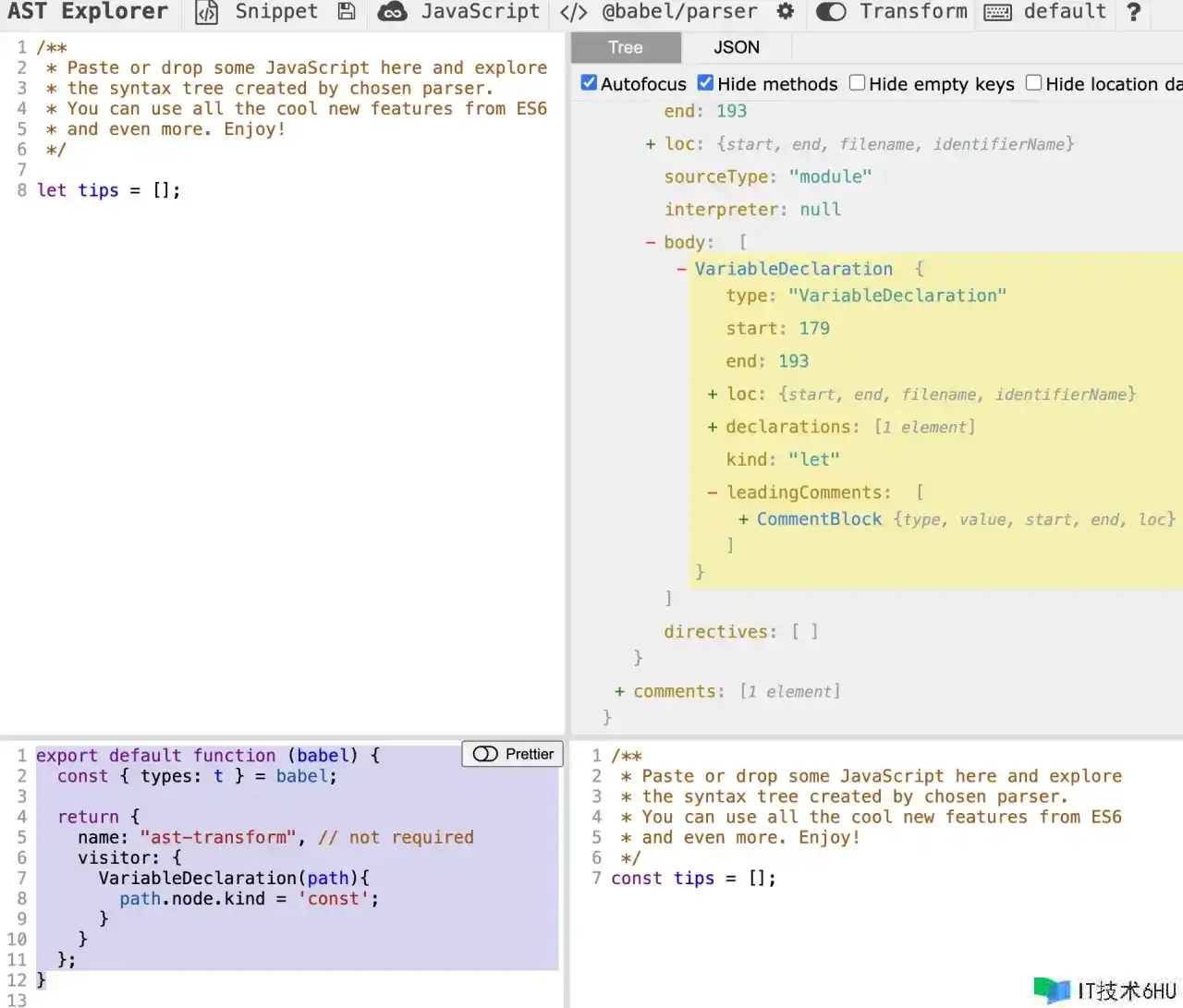This screenshot has width=1183, height=1008.
Task: Open parser settings gear icon
Action: [786, 12]
